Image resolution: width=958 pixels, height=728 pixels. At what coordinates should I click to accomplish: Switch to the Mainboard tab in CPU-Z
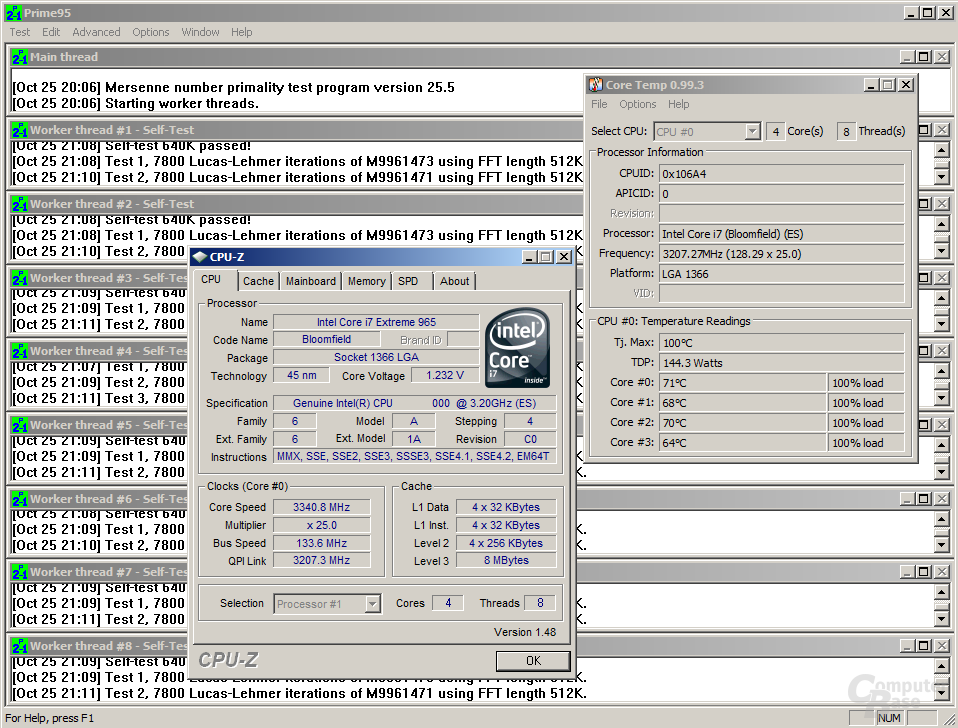[311, 281]
